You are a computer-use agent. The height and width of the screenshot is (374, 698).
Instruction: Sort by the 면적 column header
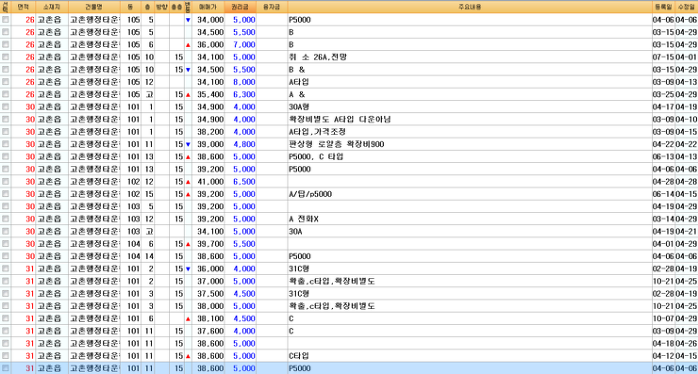coord(23,7)
